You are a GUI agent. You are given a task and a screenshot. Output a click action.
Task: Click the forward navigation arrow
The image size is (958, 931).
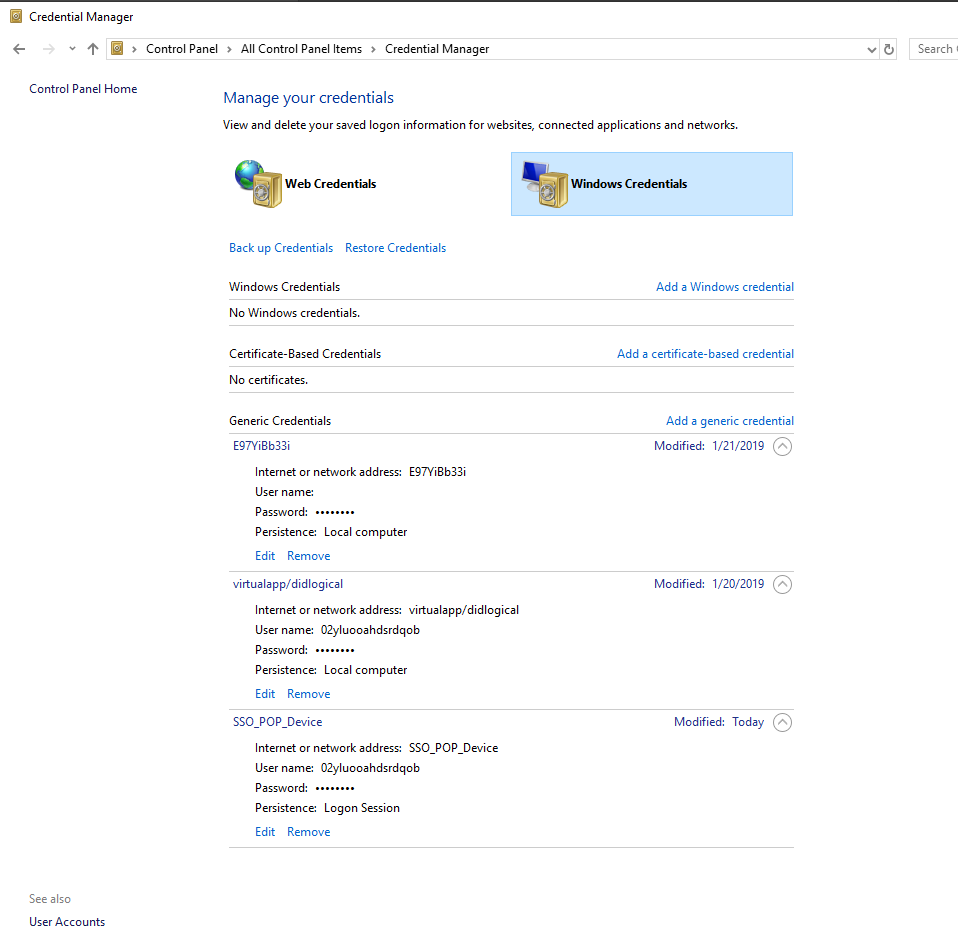[48, 49]
